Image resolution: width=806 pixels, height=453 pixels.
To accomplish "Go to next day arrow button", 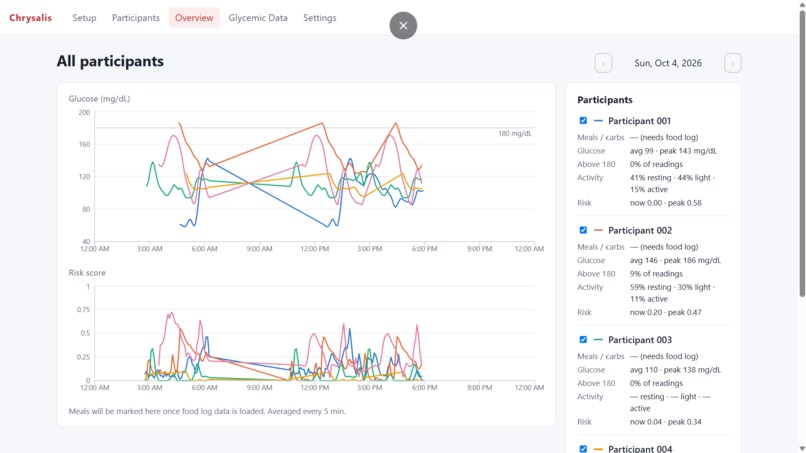I will tap(732, 63).
